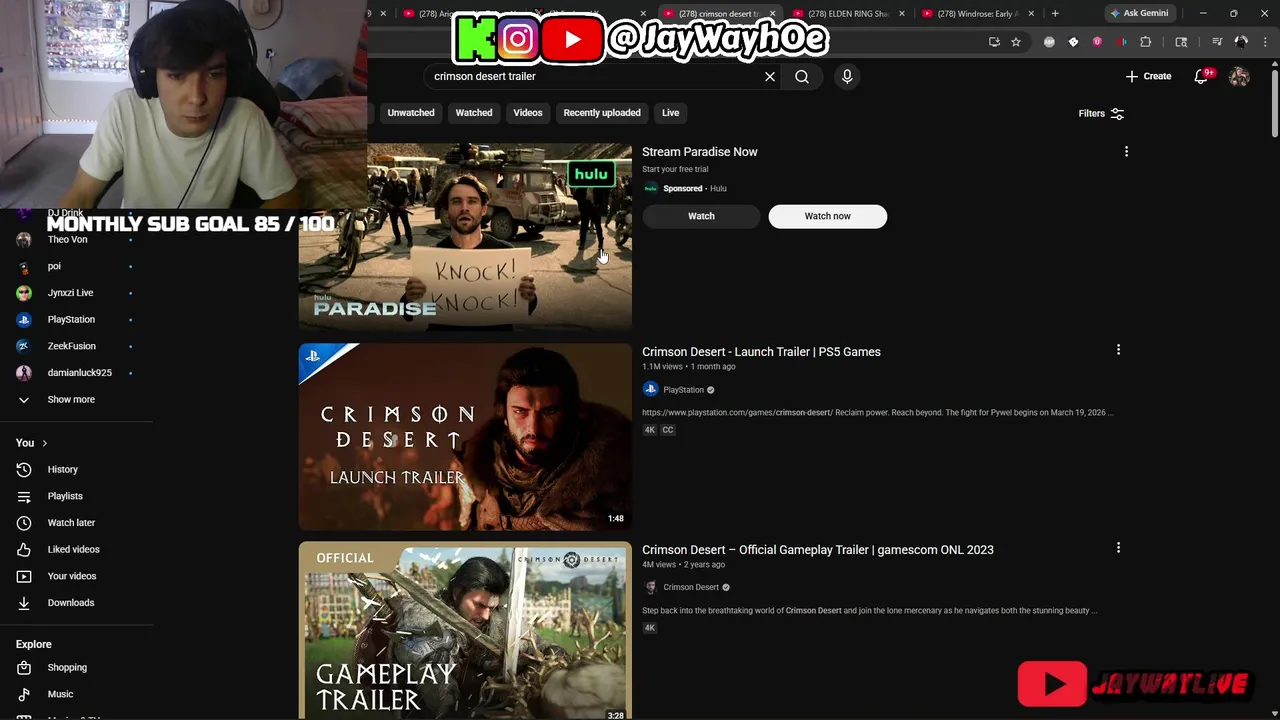
Task: Click the install app icon in address bar
Action: click(x=994, y=42)
